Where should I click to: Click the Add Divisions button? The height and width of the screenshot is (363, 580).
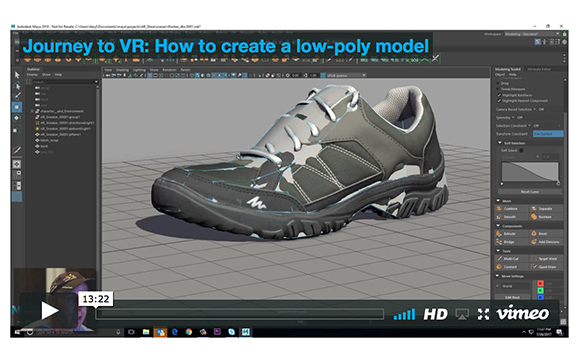546,242
